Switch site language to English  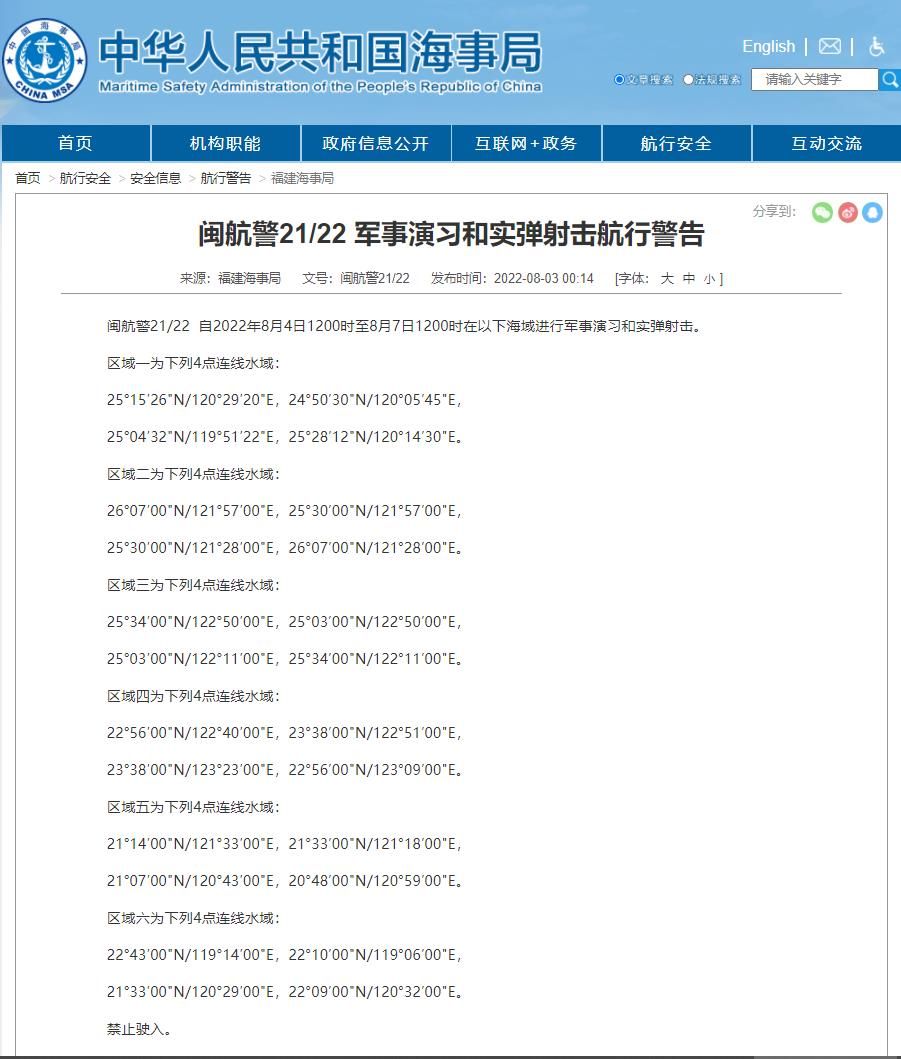[768, 46]
